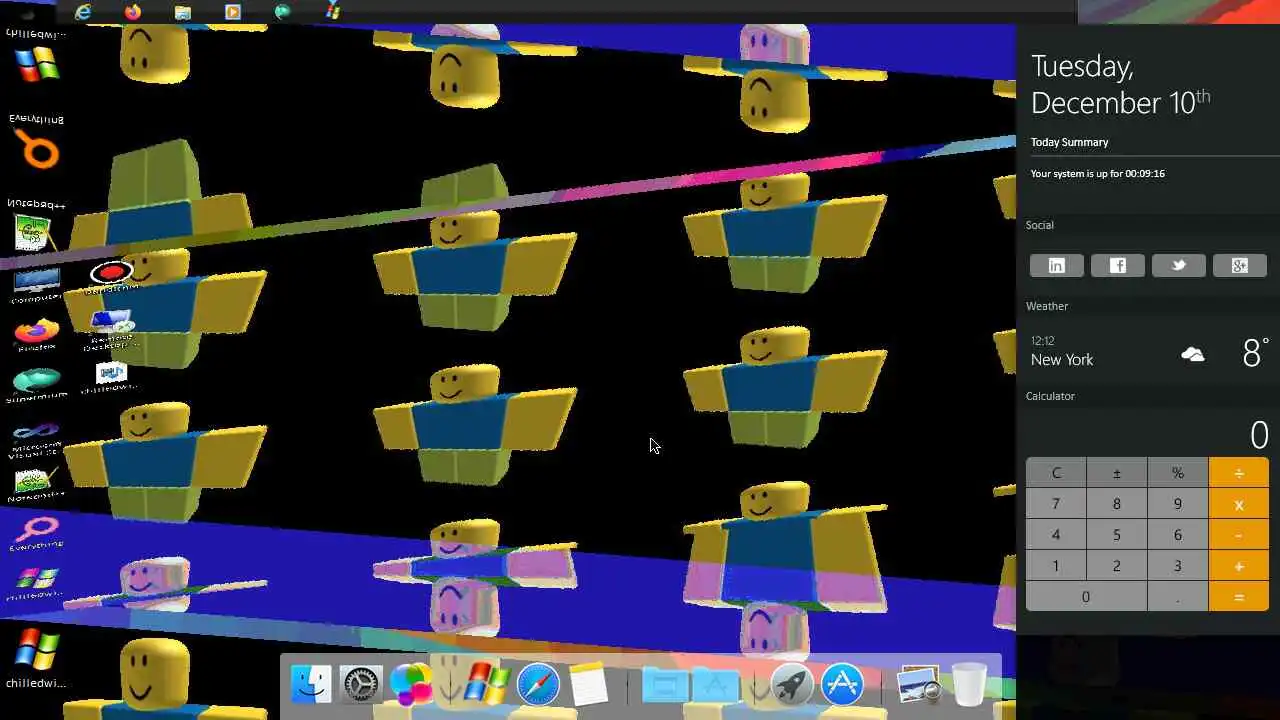
Task: Launch Safari compass from the dock
Action: (538, 685)
